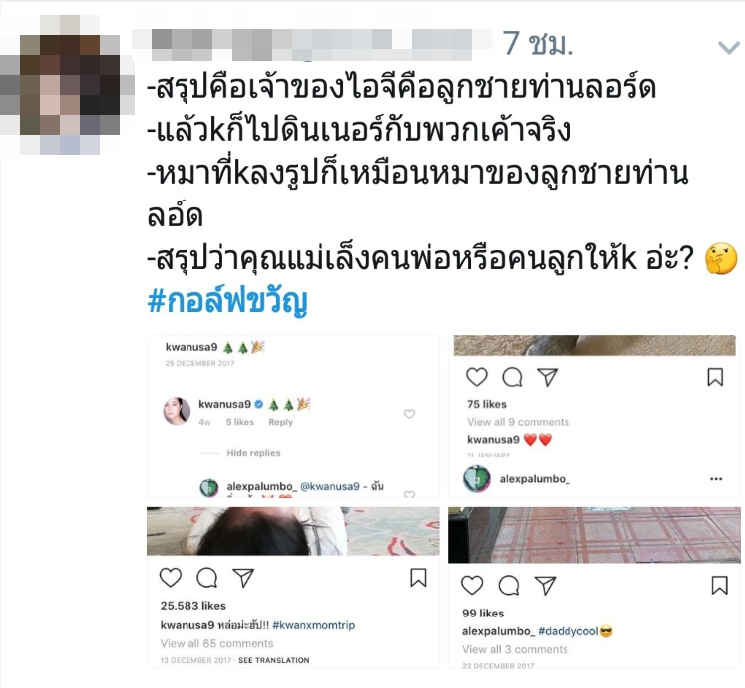This screenshot has width=745, height=688.
Task: Share the kwanxmomtrip post via paper plane
Action: [x=243, y=578]
